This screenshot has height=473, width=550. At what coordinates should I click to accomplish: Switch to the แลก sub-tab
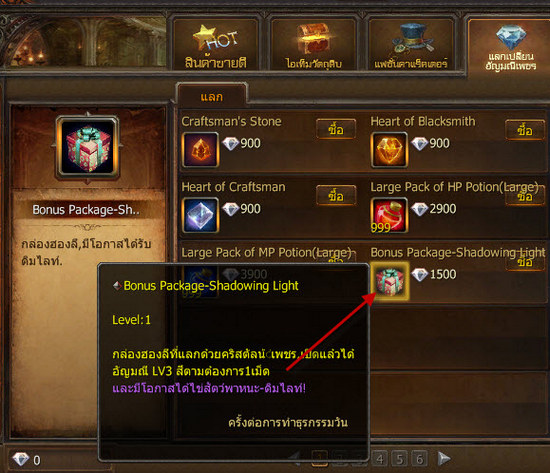tap(212, 96)
